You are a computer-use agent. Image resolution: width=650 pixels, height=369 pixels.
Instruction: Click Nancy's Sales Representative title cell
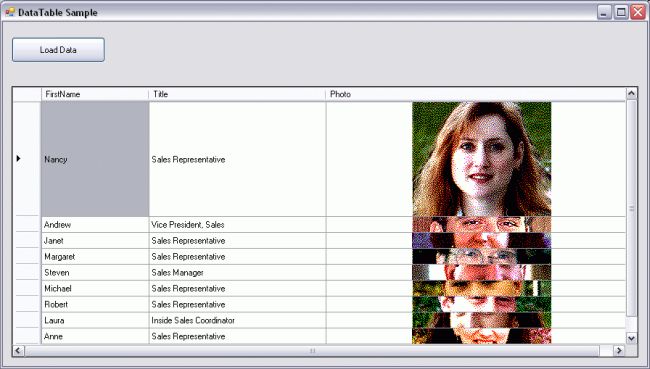[x=238, y=159]
